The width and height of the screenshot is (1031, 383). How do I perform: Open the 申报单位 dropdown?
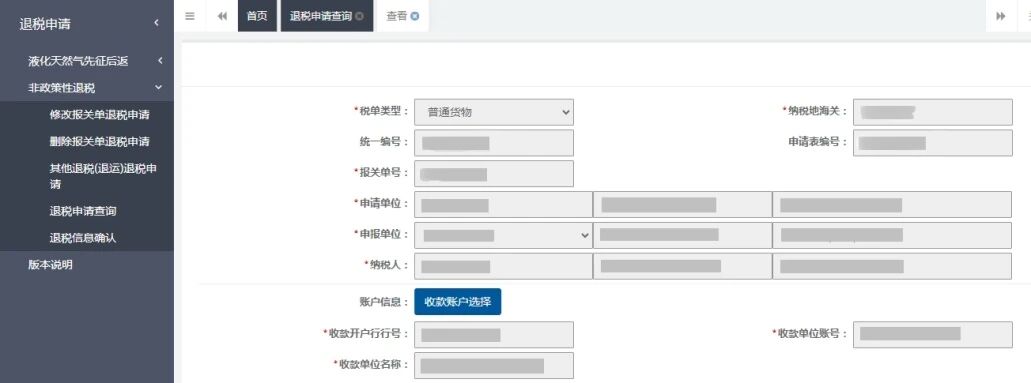[504, 236]
